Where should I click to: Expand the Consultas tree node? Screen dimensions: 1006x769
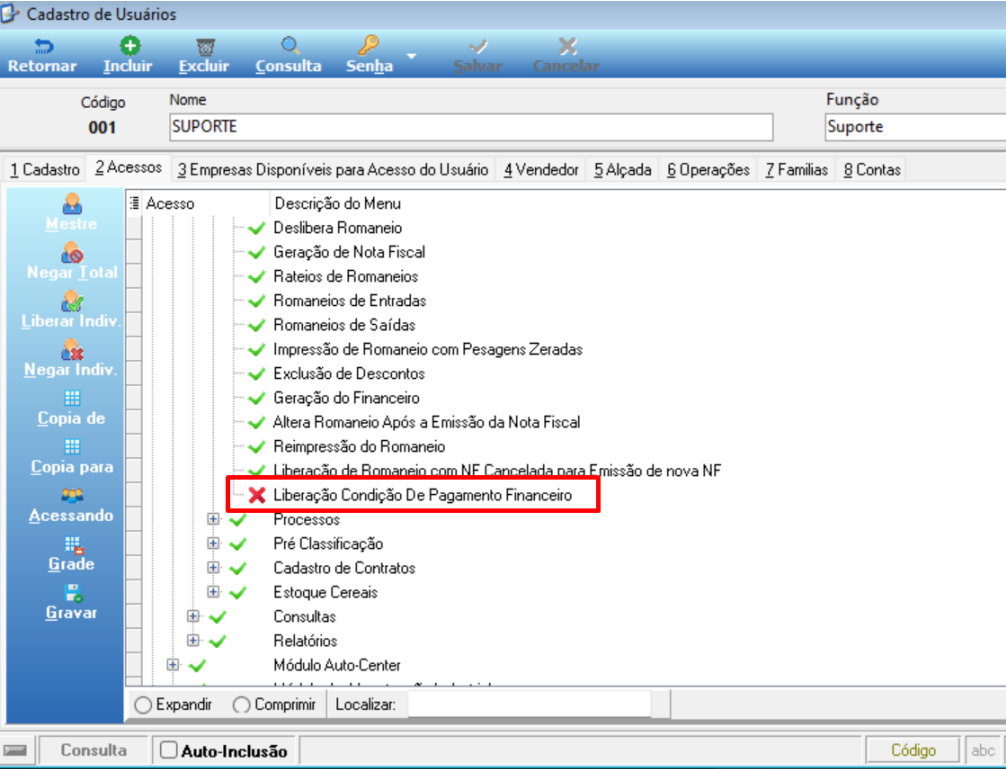193,616
